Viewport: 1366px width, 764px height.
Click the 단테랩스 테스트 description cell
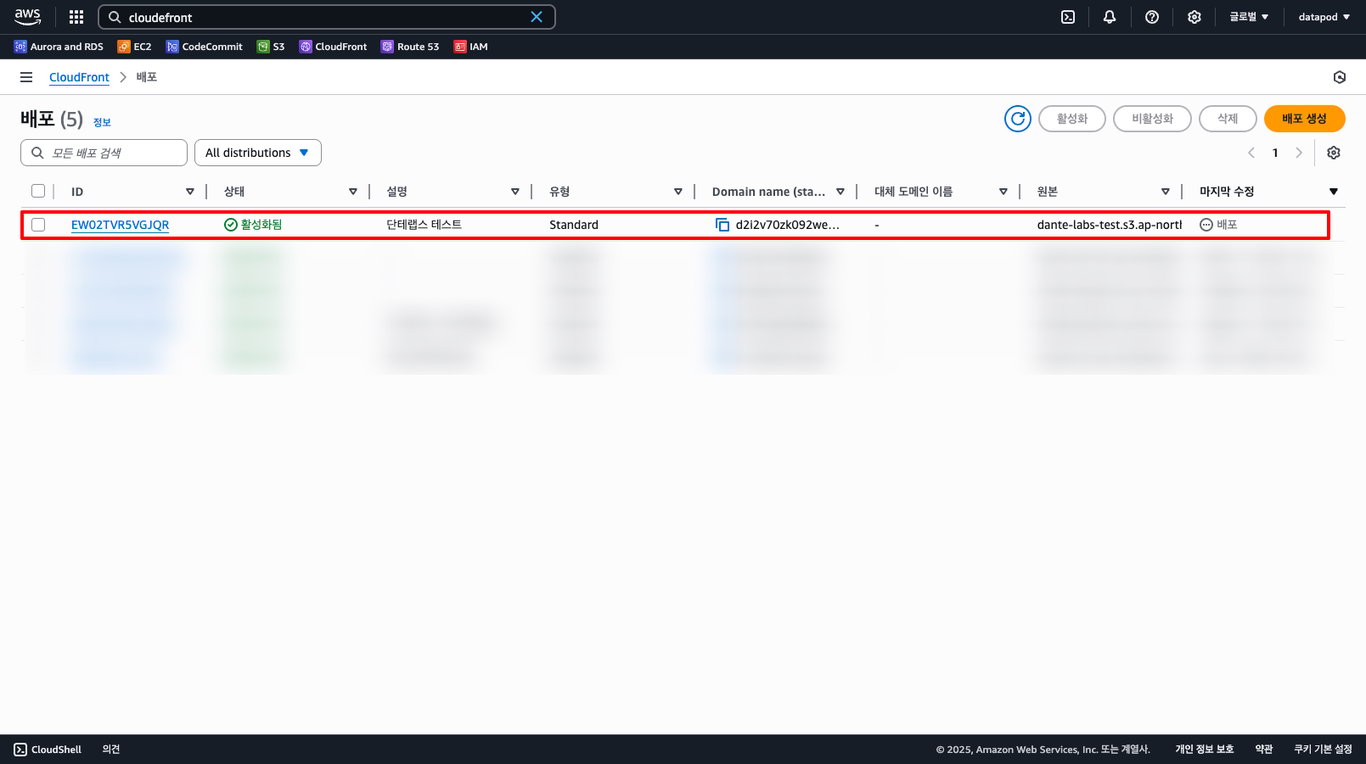(x=424, y=225)
